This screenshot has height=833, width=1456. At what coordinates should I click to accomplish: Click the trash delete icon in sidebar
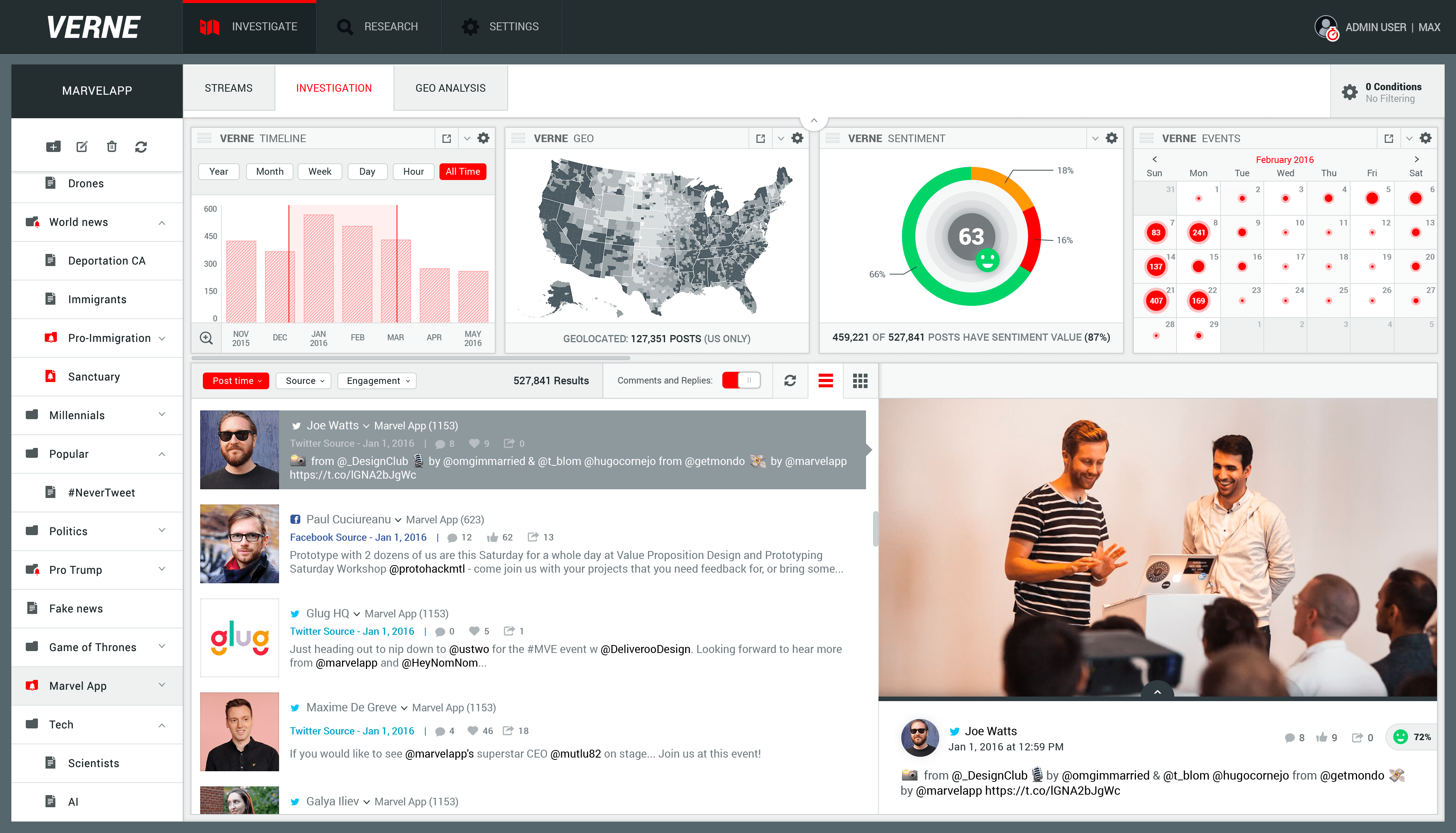pyautogui.click(x=111, y=147)
